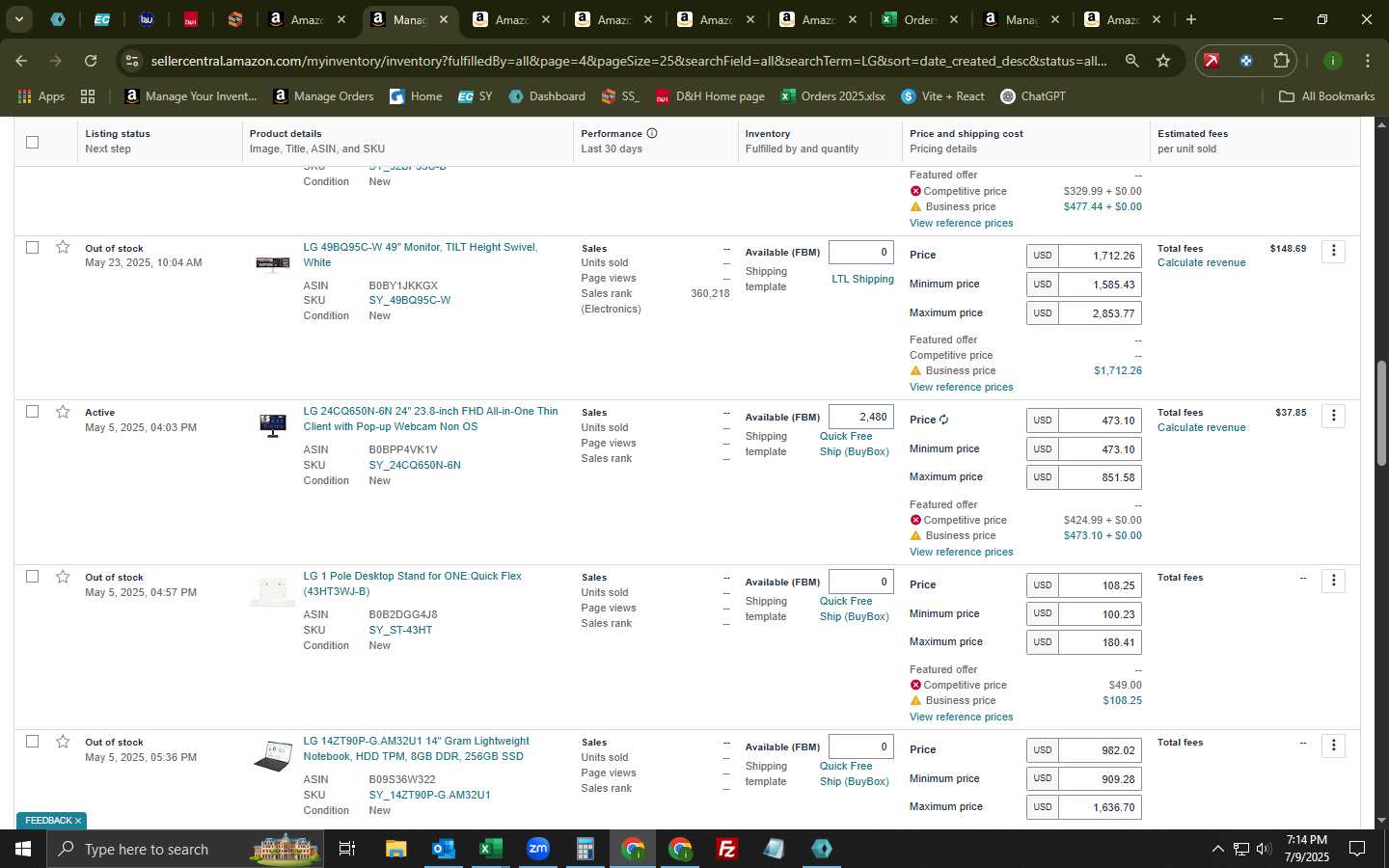
Task: Click the Performance info icon in the header
Action: tap(652, 133)
